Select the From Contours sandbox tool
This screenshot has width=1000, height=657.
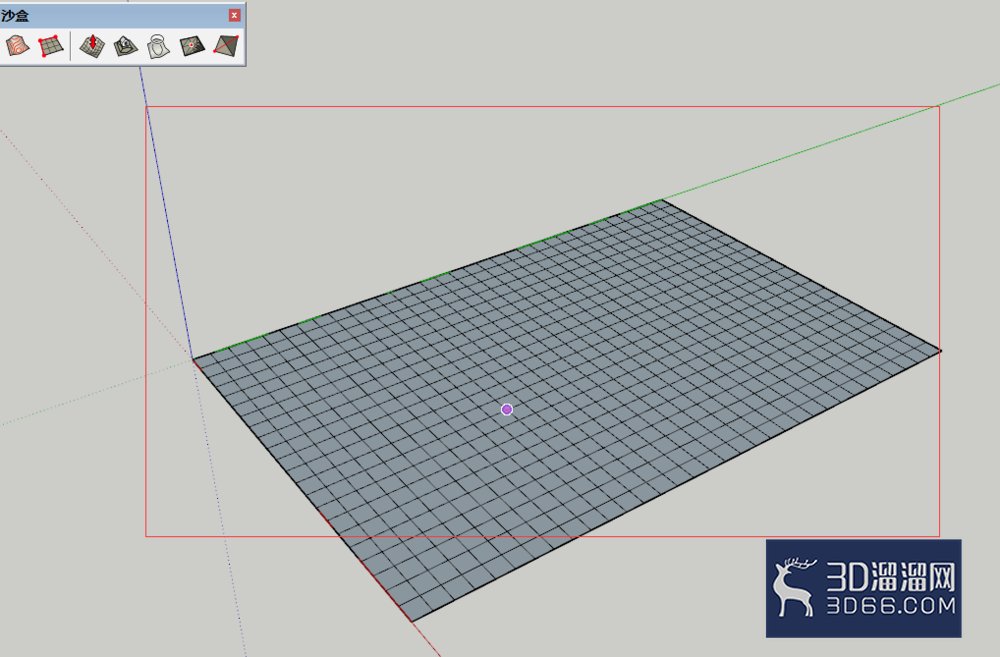pyautogui.click(x=17, y=46)
